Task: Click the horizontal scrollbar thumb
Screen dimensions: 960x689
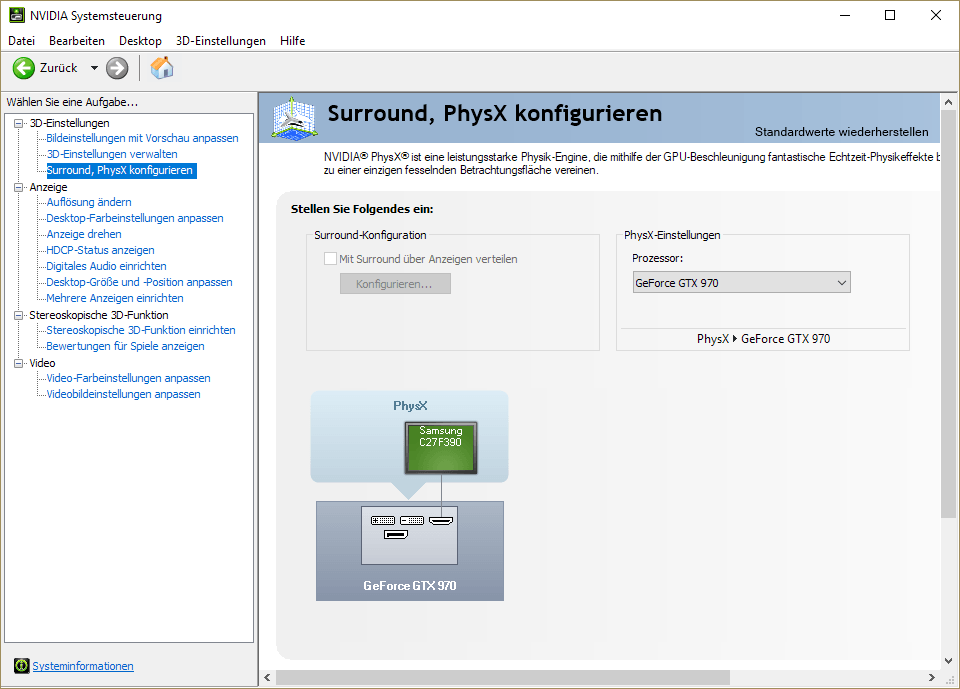Action: pyautogui.click(x=503, y=677)
